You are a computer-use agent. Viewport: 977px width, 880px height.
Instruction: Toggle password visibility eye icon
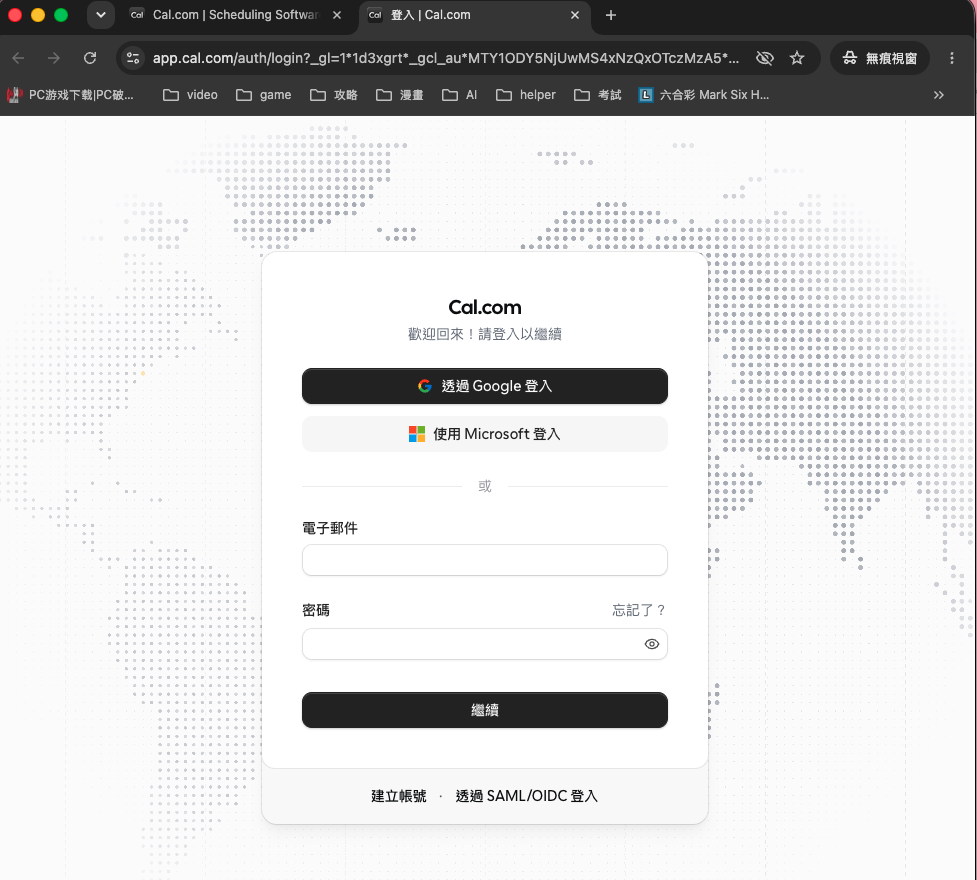click(652, 644)
